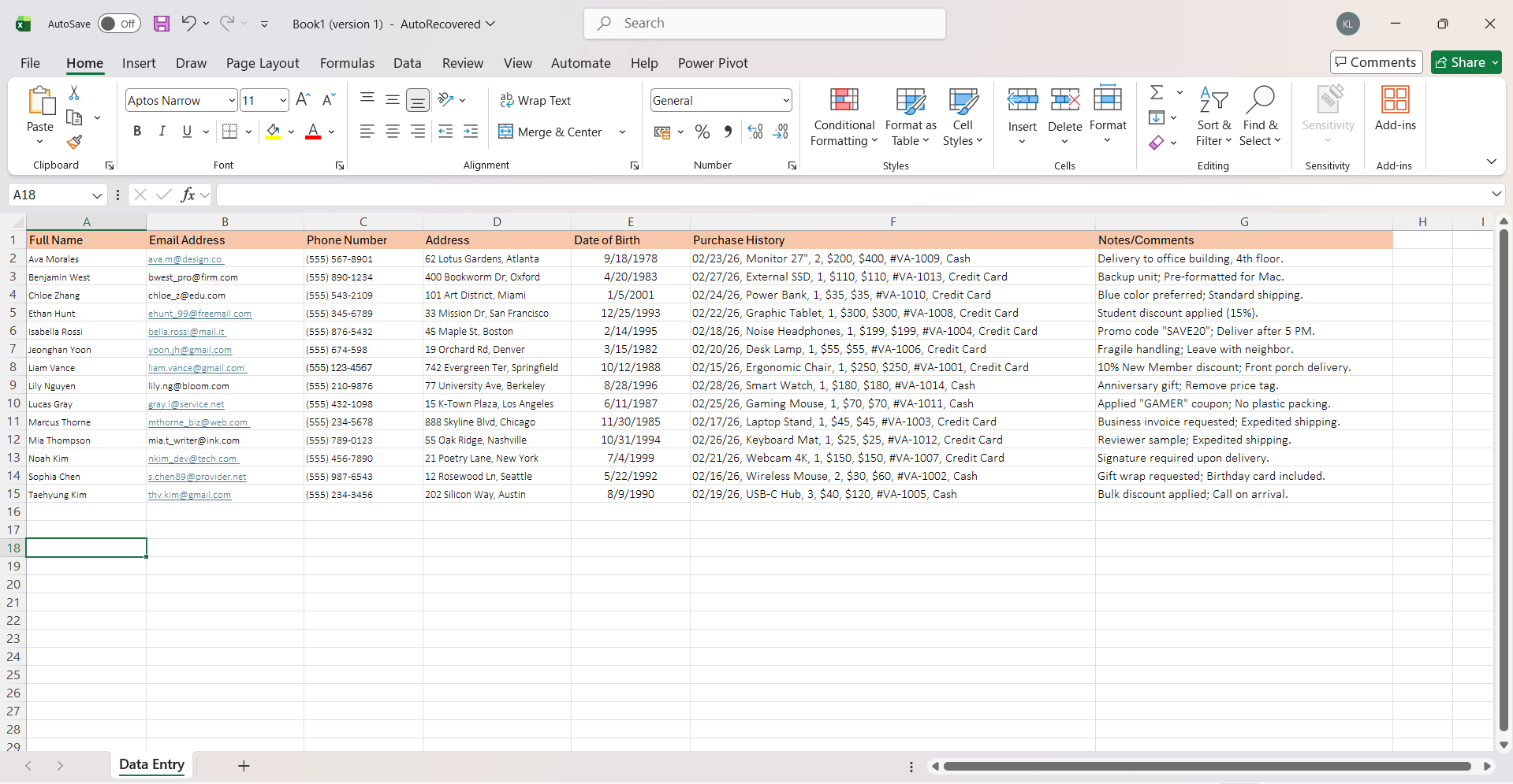Switch to the Insert tab
The height and width of the screenshot is (784, 1513).
tap(139, 63)
